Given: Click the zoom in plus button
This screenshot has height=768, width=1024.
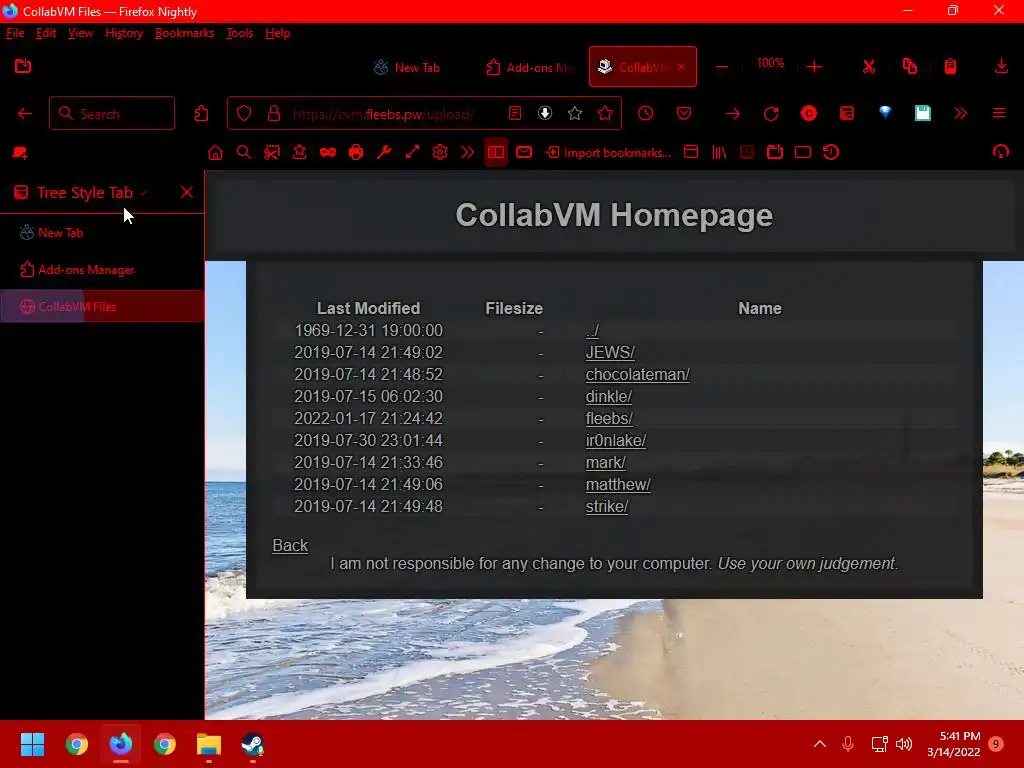Looking at the screenshot, I should (x=814, y=67).
